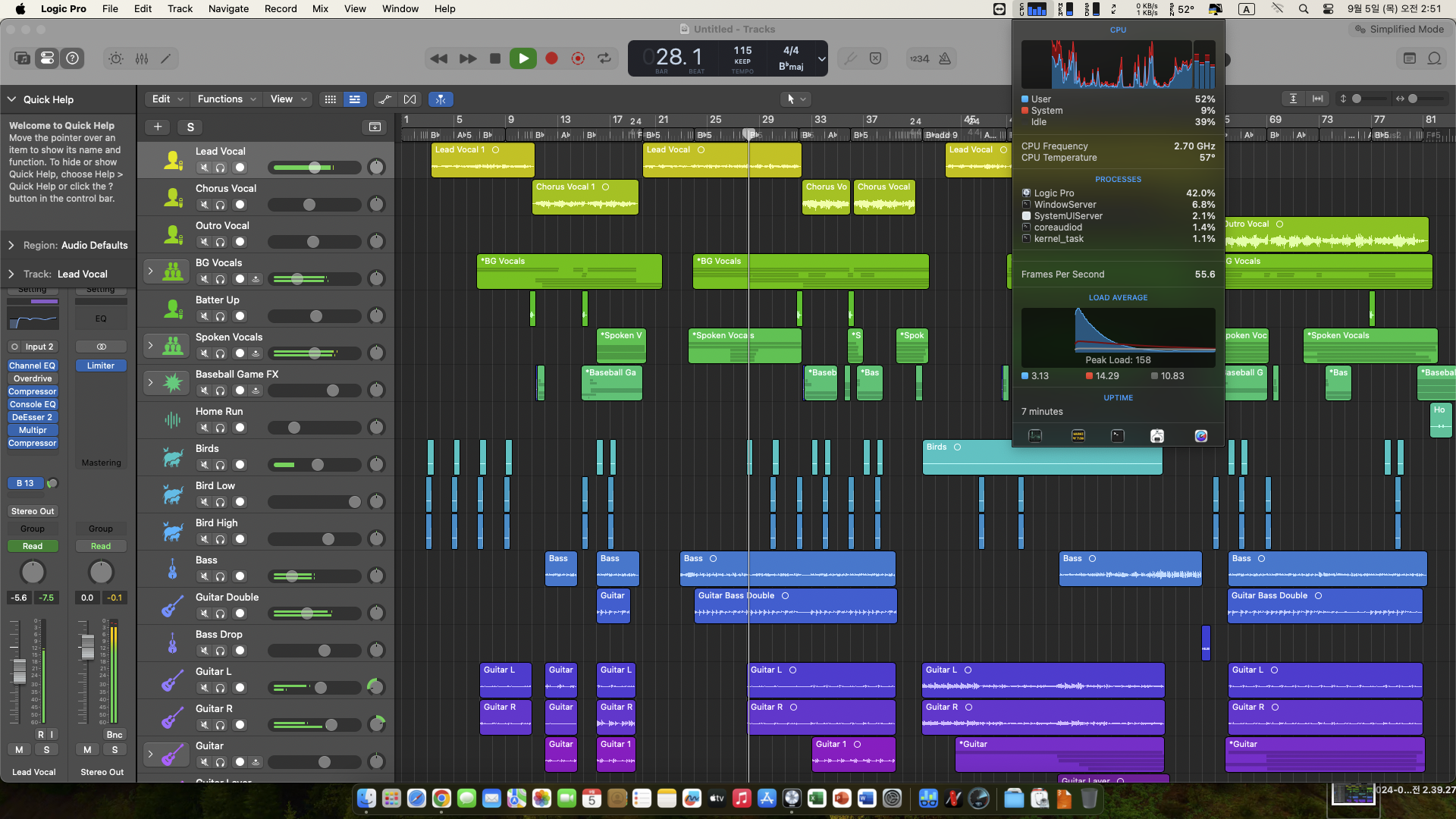
Task: Open the Edit dropdown in Tracks toolbar
Action: click(x=167, y=99)
